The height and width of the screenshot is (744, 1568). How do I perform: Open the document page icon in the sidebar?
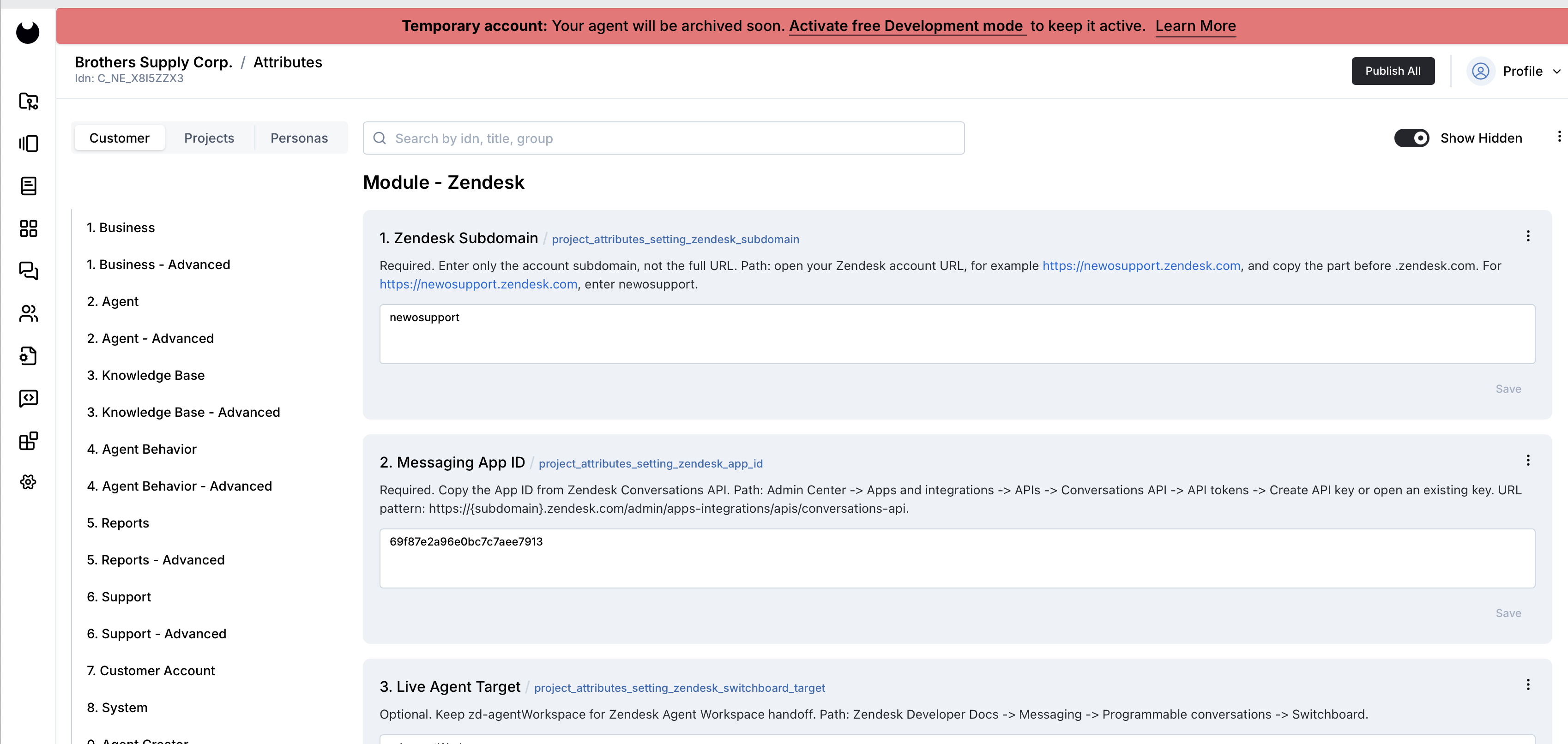pyautogui.click(x=28, y=186)
